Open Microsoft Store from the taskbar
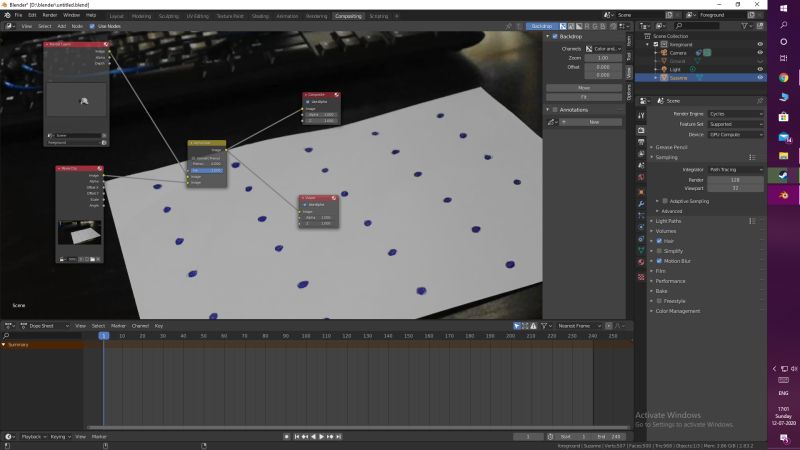The image size is (800, 450). coord(784,117)
